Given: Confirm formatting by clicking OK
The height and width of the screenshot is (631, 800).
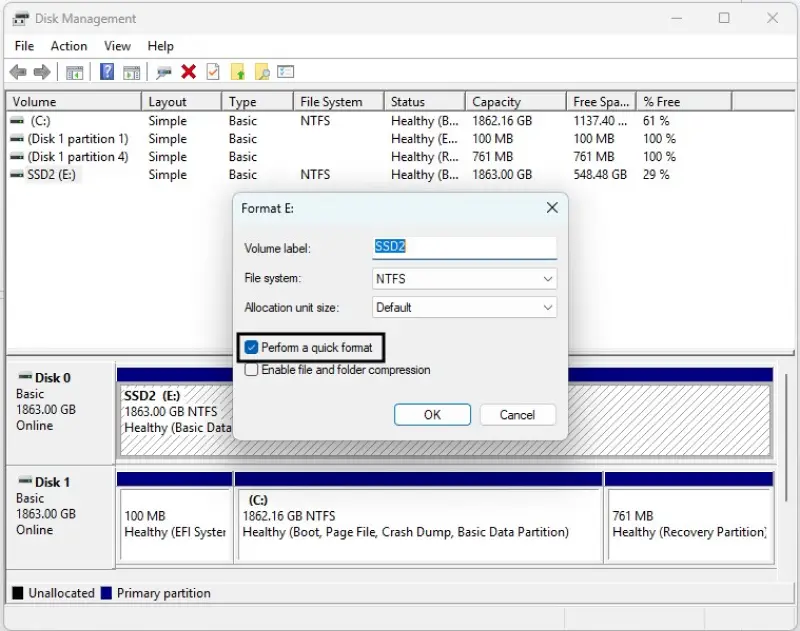Looking at the screenshot, I should 432,414.
